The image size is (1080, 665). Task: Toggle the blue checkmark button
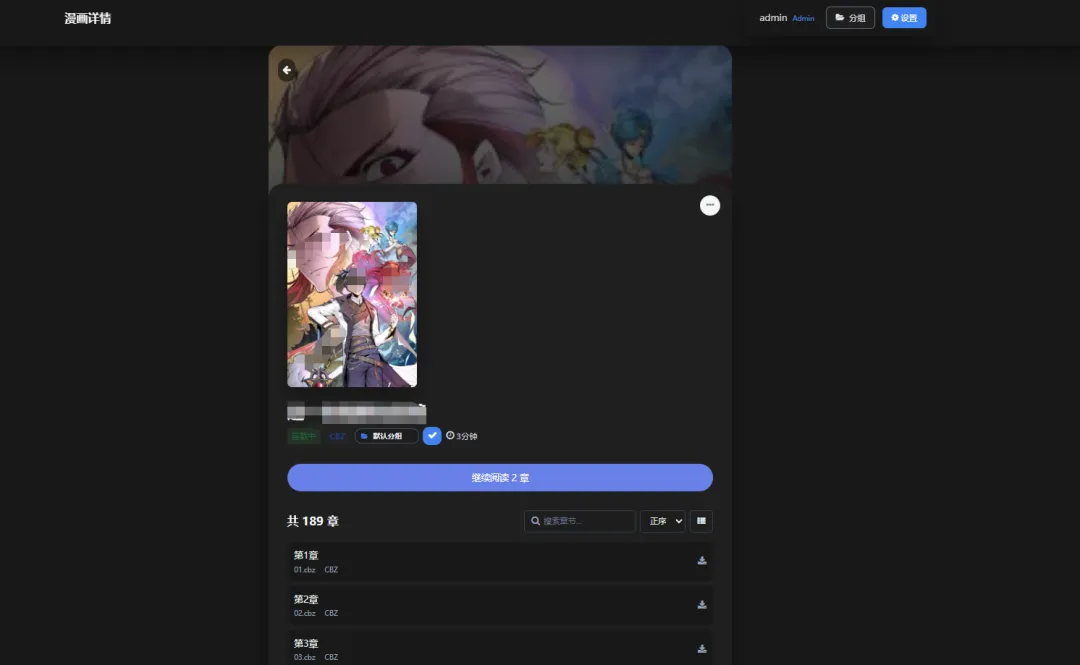[x=432, y=436]
